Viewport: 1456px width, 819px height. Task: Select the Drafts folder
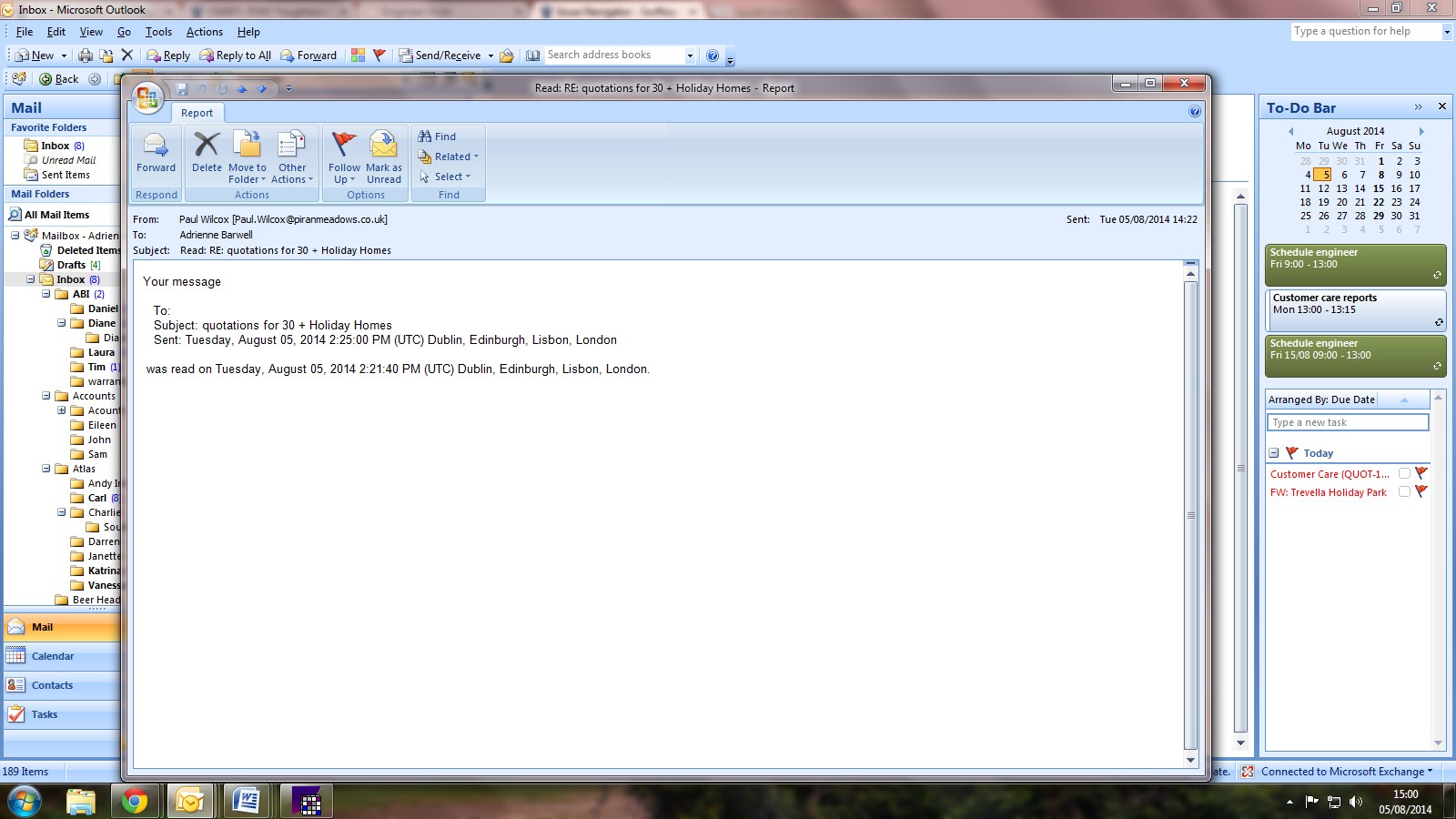(71, 265)
